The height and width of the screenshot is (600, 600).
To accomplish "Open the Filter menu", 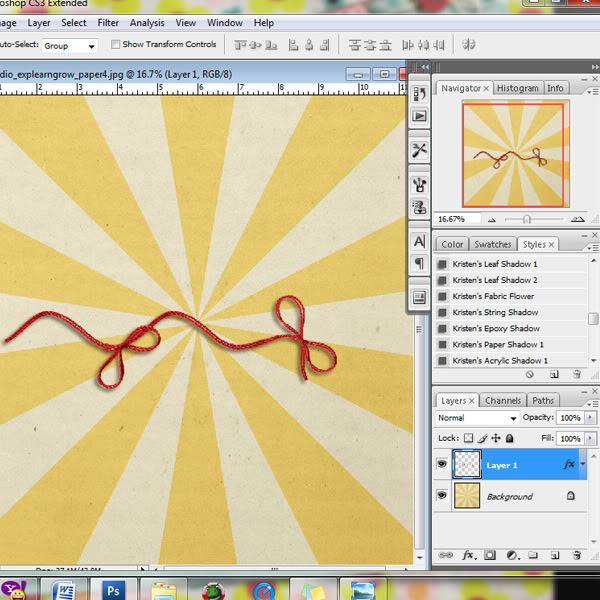I will click(x=108, y=23).
